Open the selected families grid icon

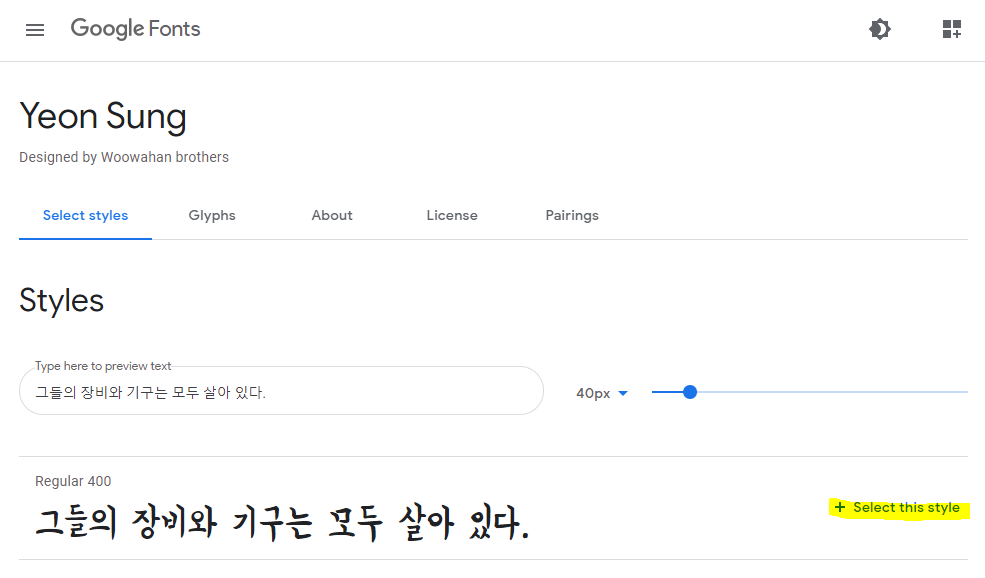click(x=952, y=29)
